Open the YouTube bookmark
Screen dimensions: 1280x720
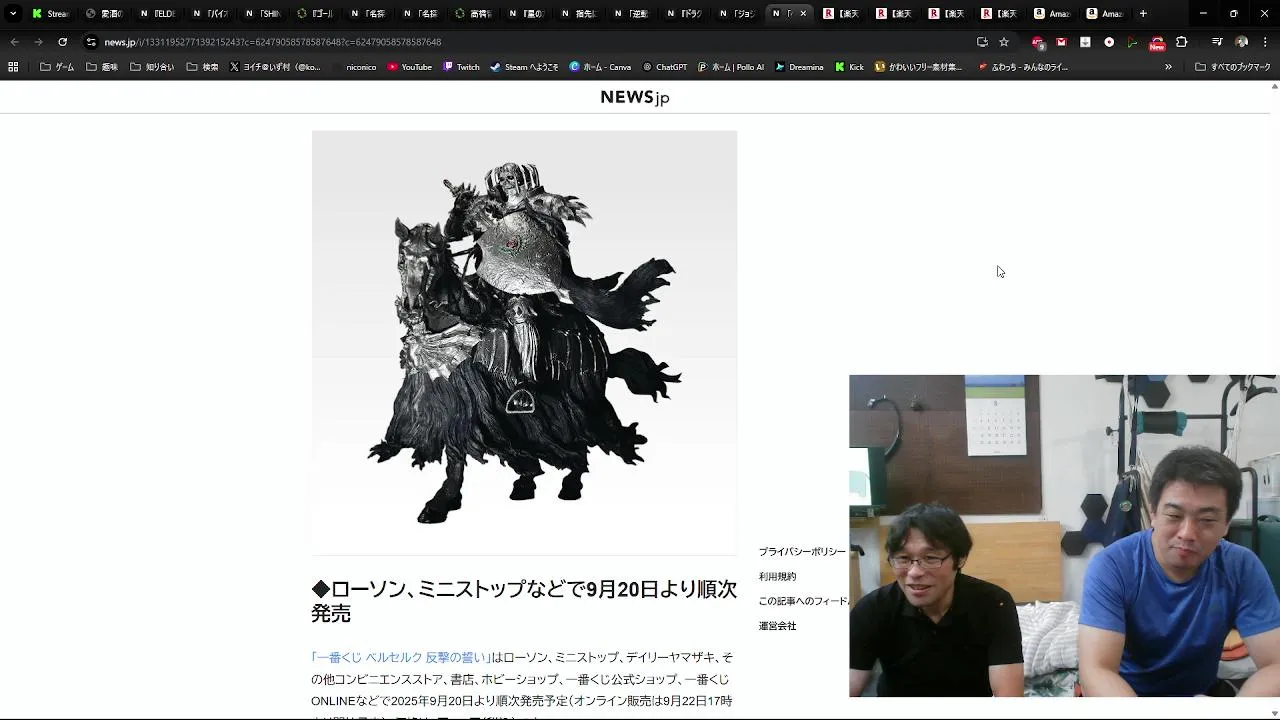[410, 67]
